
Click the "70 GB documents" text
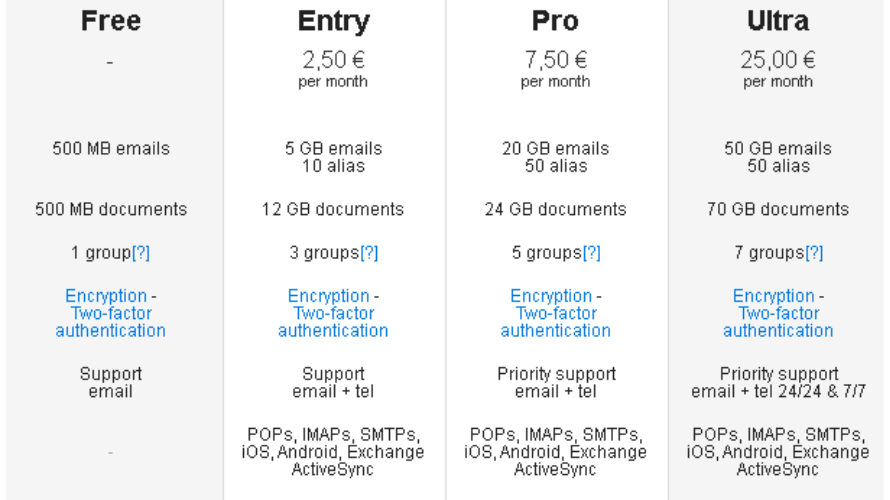pyautogui.click(x=778, y=209)
